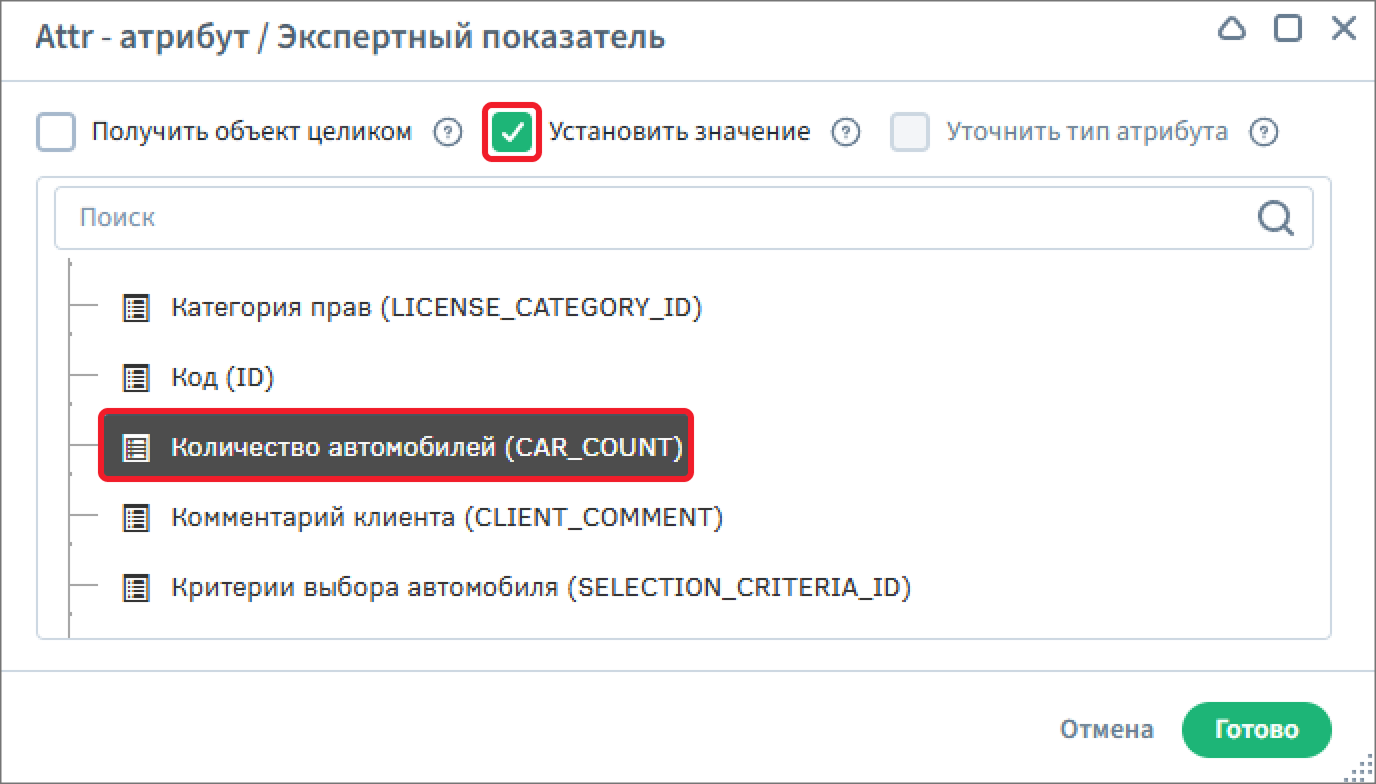Click the Отмена button

pos(1106,730)
